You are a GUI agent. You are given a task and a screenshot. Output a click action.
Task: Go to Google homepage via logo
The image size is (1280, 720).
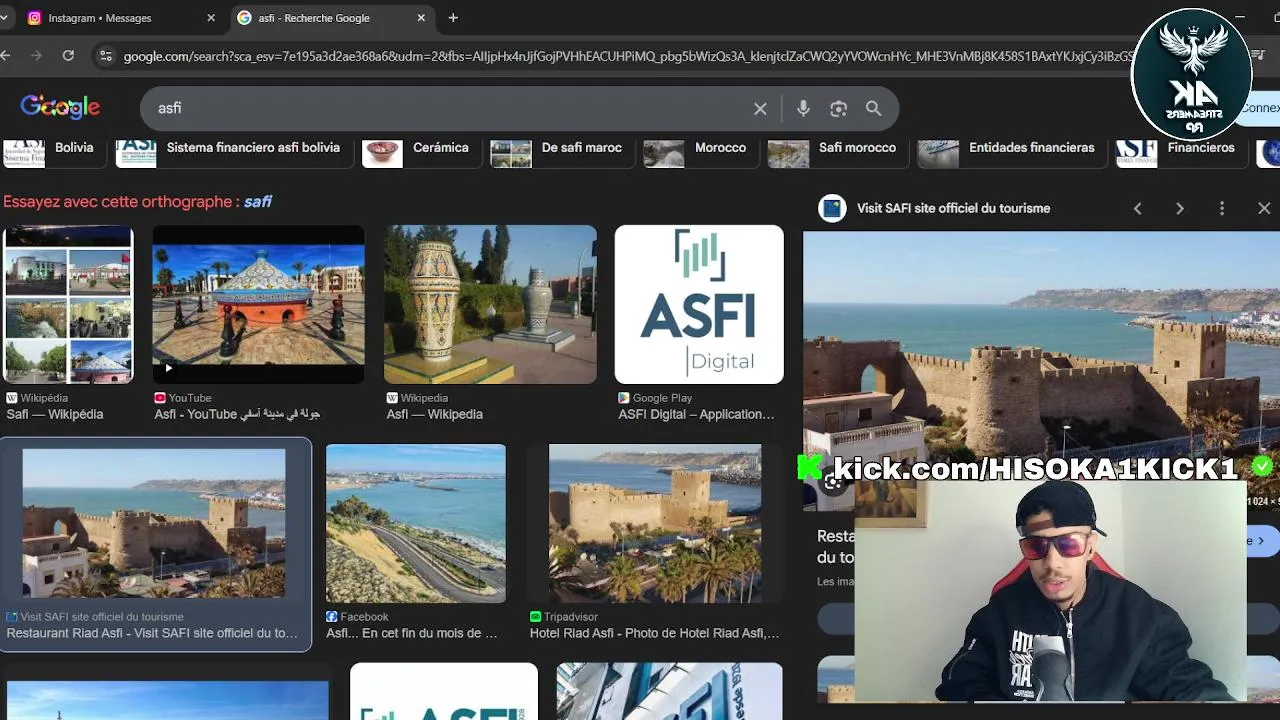coord(60,107)
